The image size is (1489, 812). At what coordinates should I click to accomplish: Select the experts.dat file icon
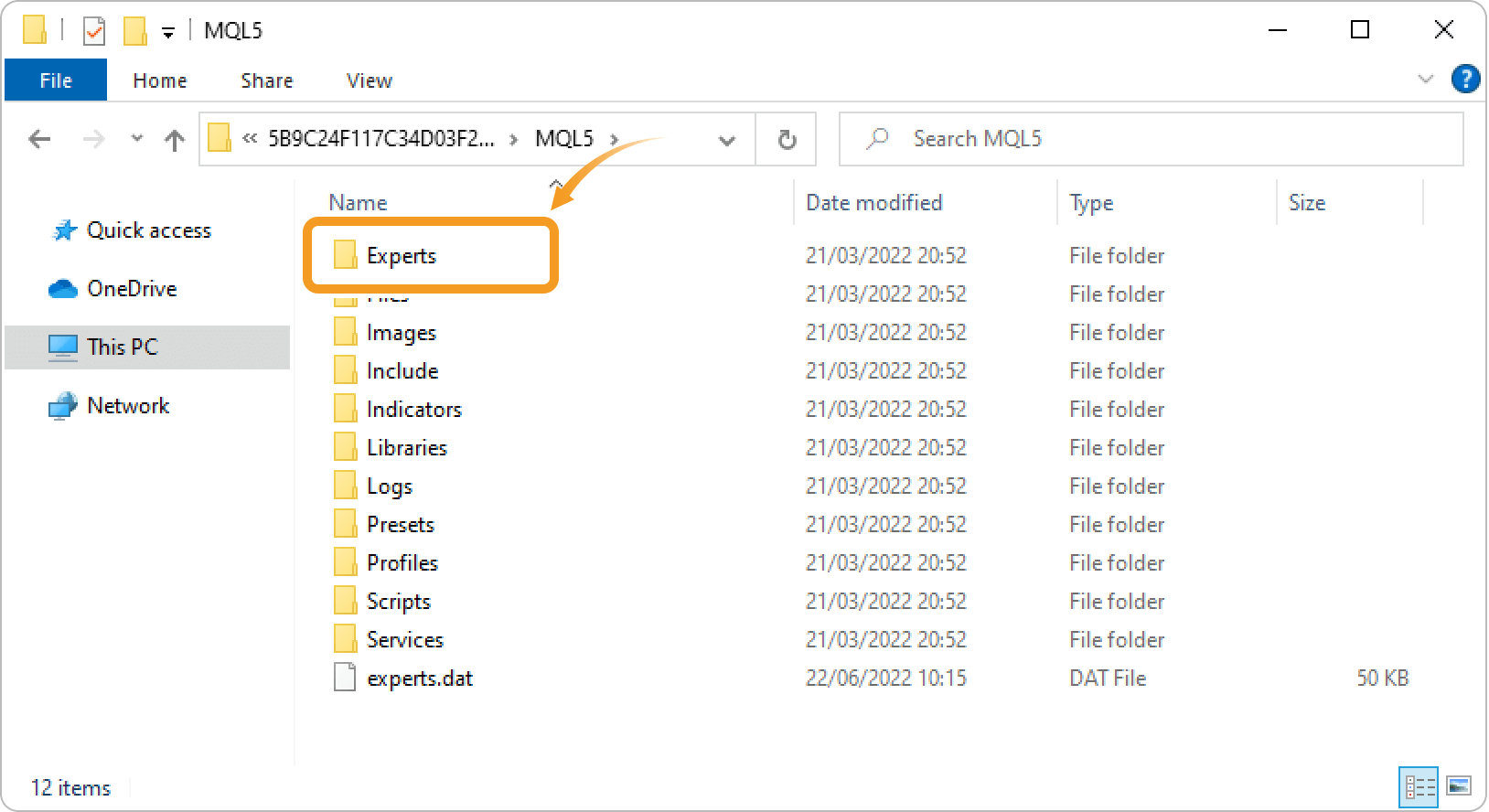(x=345, y=678)
